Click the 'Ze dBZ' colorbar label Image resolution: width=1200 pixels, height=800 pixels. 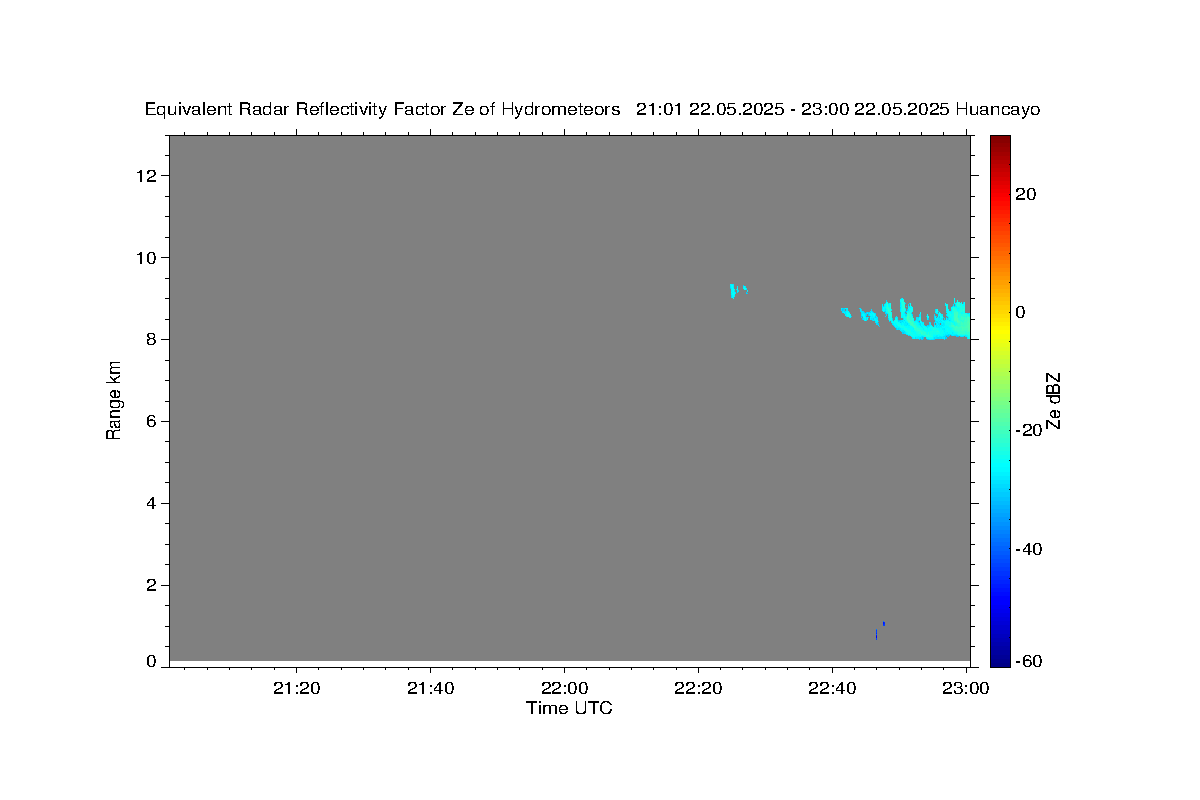[x=1053, y=400]
